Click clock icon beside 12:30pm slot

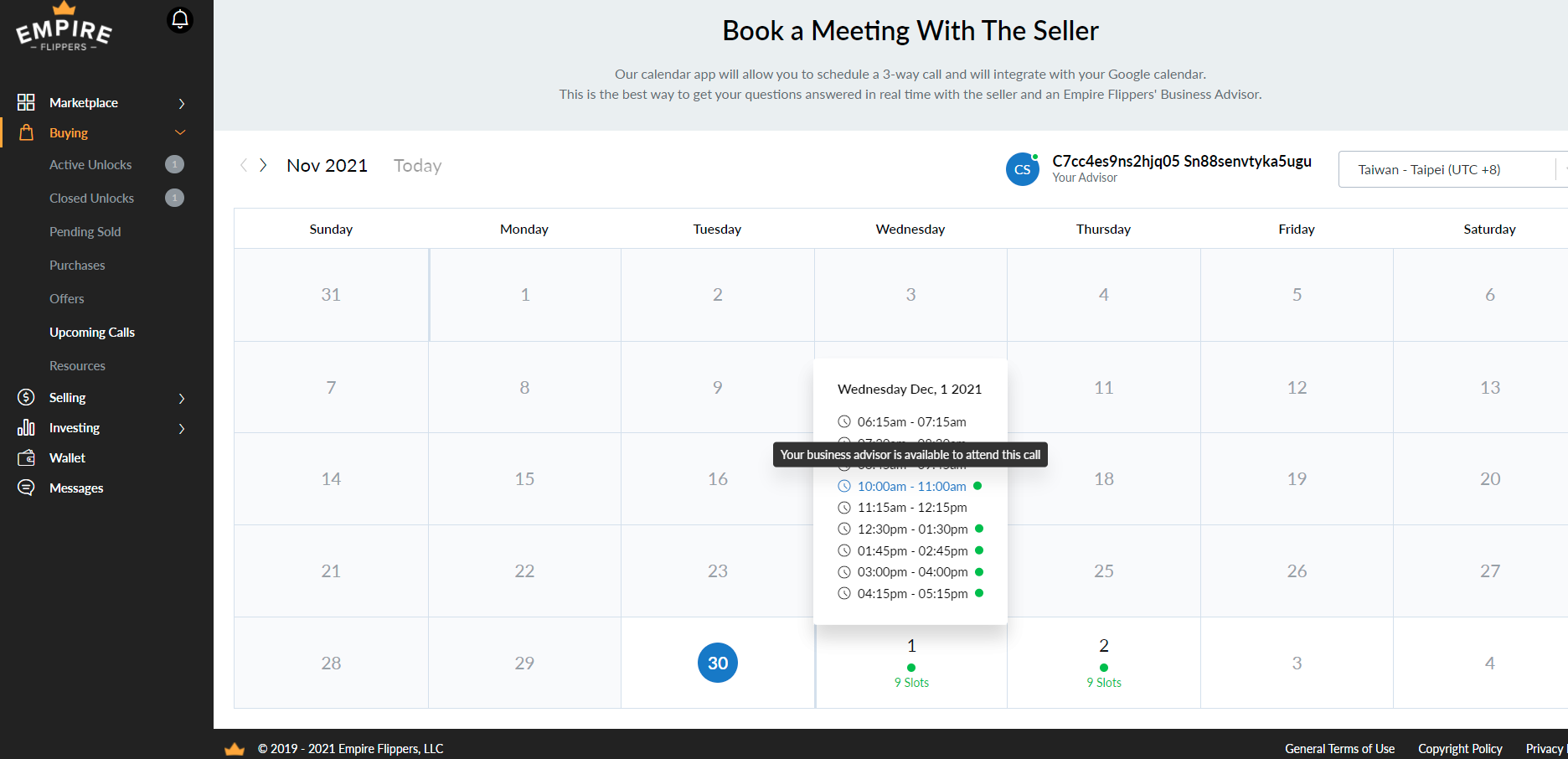(x=844, y=529)
